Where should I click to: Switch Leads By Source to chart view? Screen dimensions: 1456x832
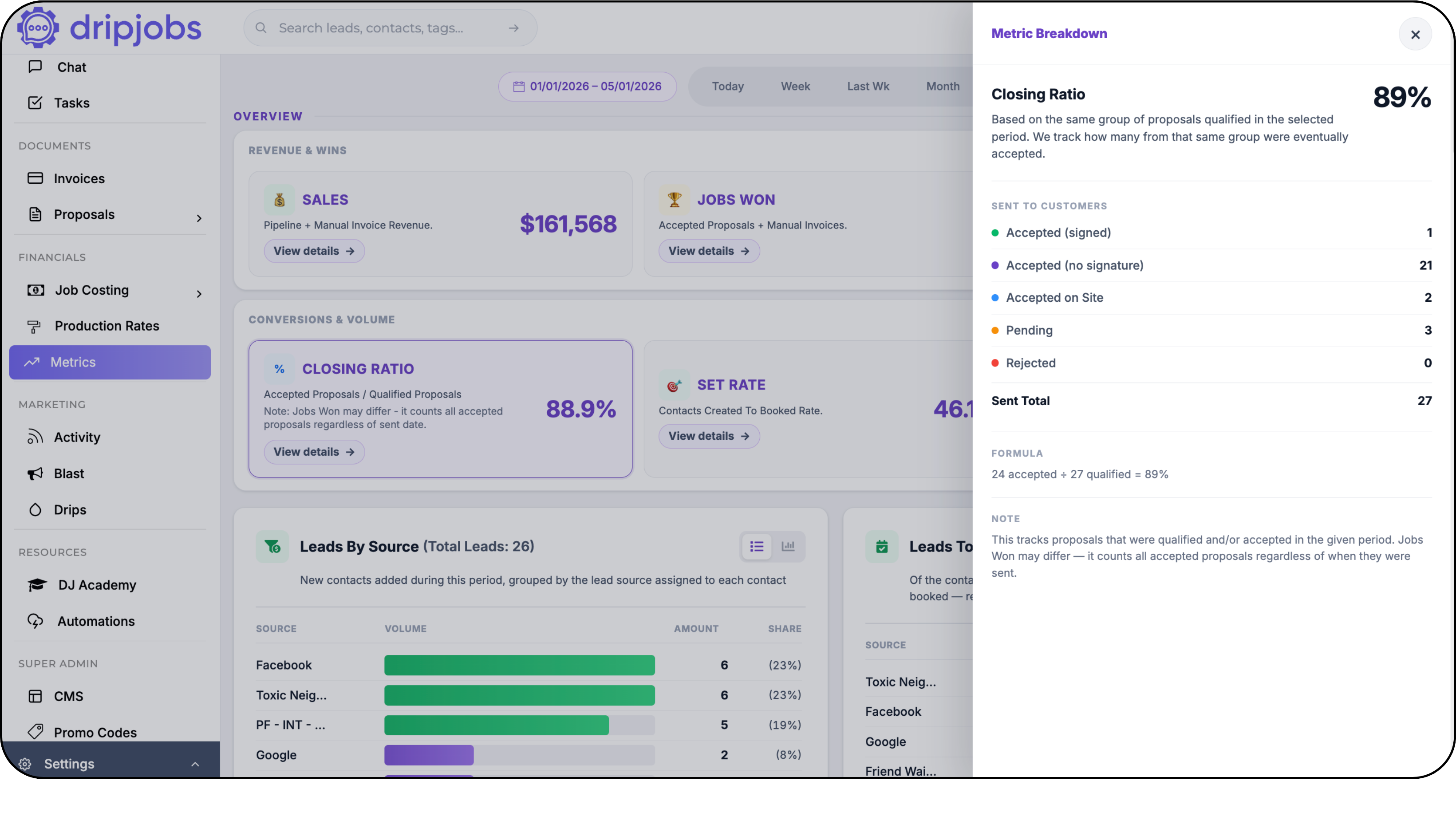[x=788, y=547]
